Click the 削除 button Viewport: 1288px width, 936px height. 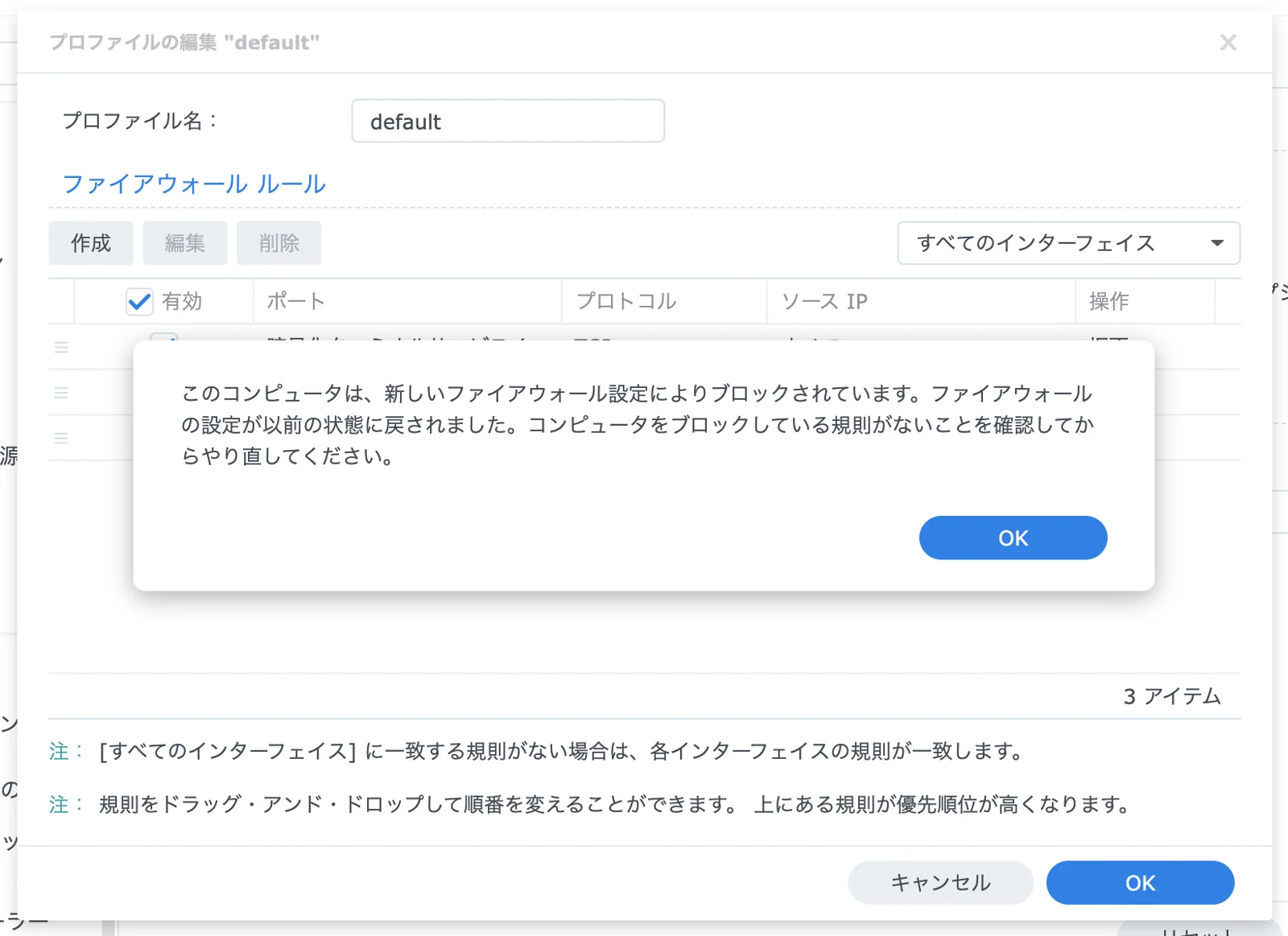tap(279, 243)
